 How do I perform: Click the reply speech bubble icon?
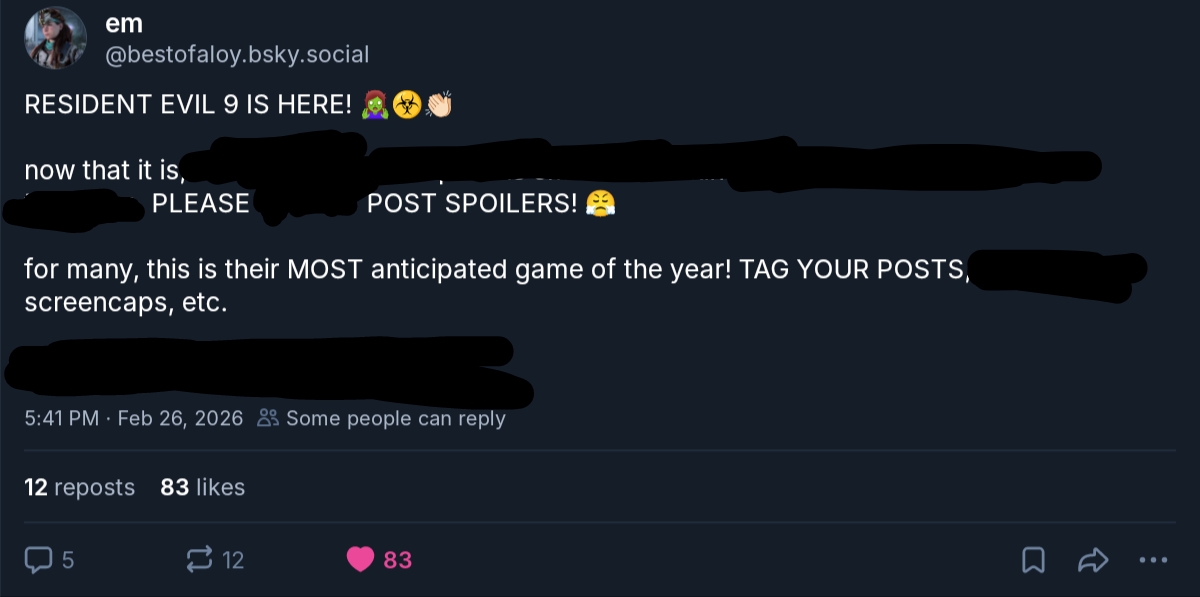tap(38, 560)
